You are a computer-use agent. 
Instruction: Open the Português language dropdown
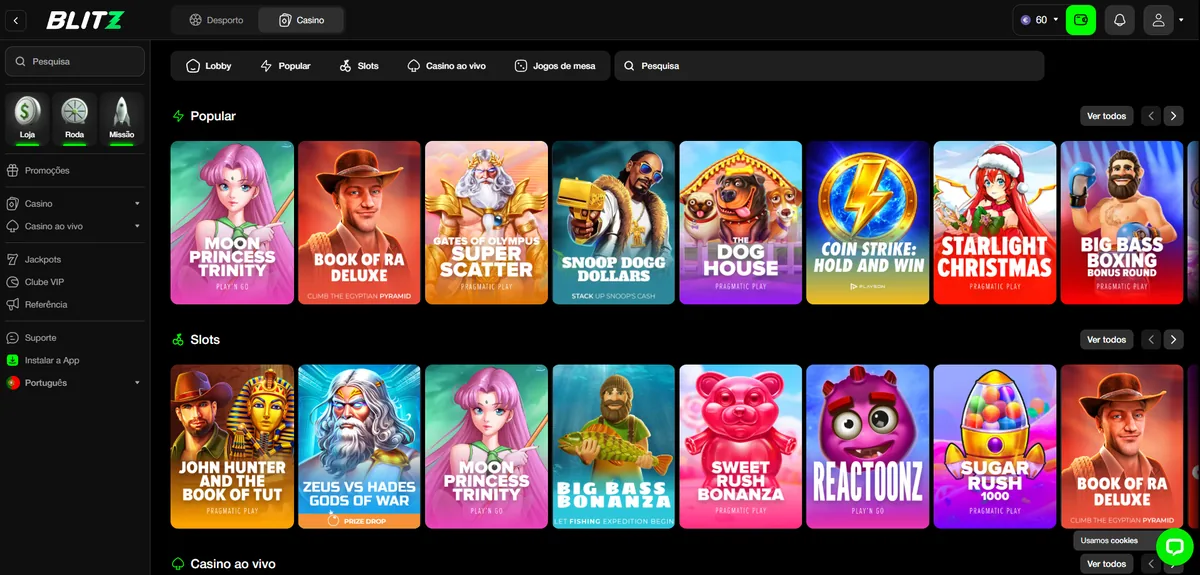pos(75,383)
